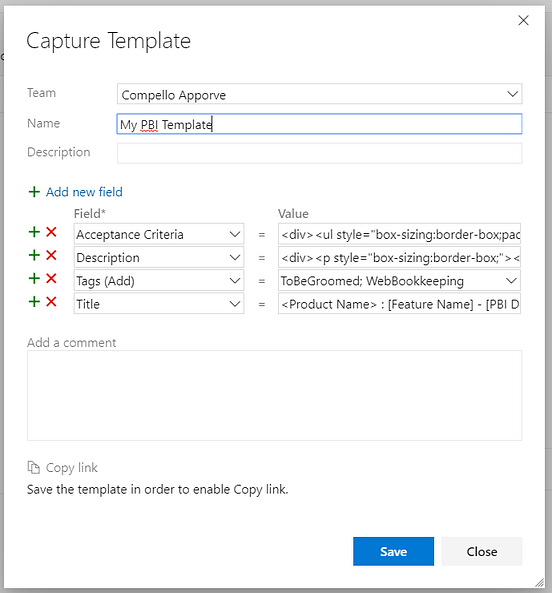The image size is (552, 593).
Task: Click the Description value starting with <div><p
Action: click(399, 258)
